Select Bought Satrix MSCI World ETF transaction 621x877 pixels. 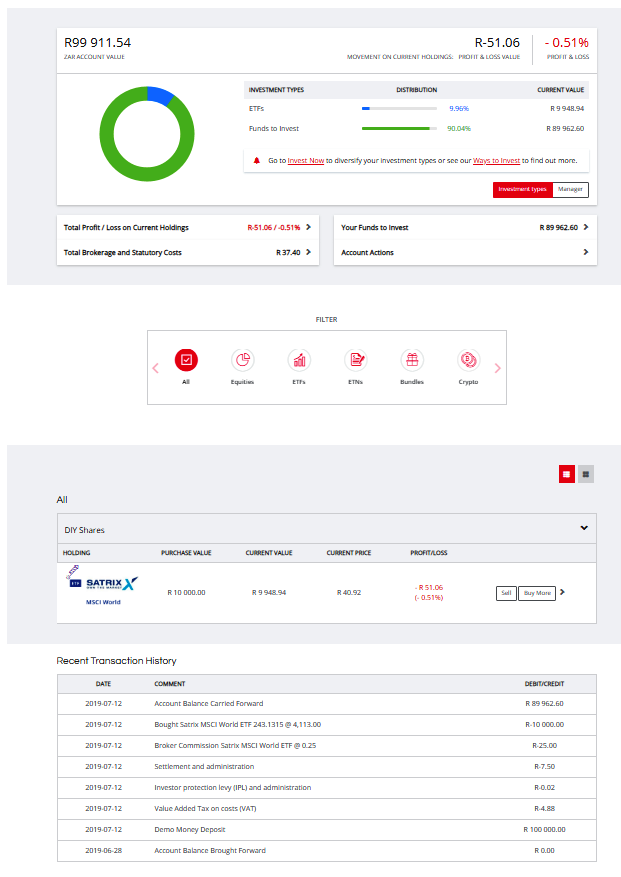coord(327,725)
